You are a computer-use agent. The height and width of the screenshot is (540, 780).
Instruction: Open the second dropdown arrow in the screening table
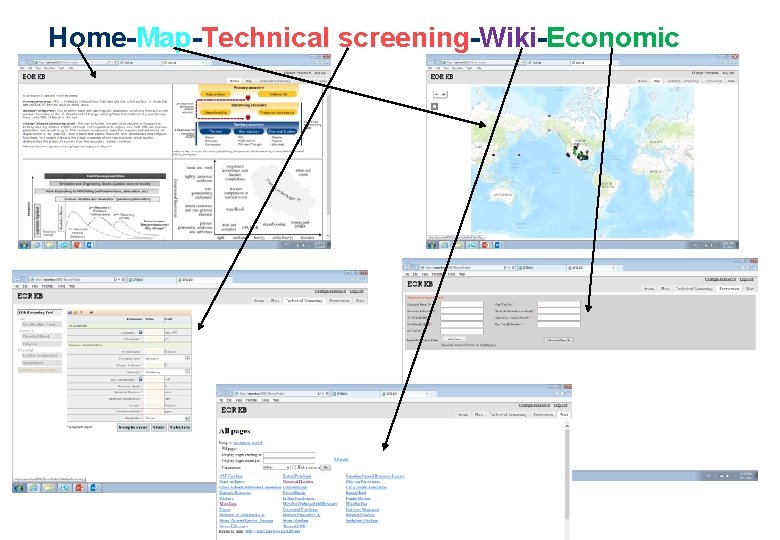click(x=188, y=371)
